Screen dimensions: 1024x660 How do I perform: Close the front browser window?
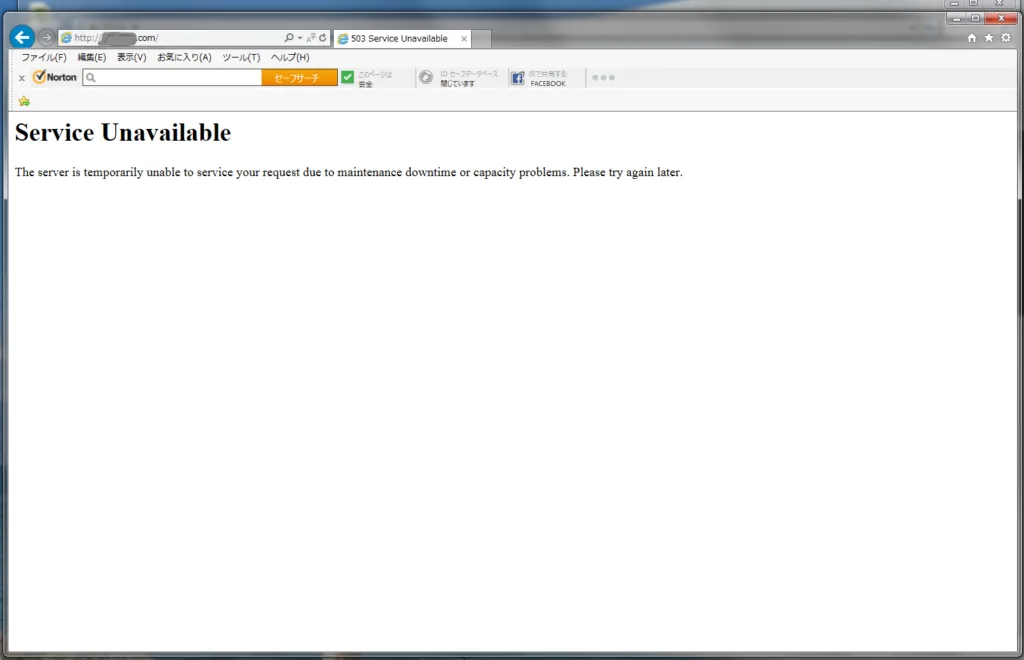point(1001,18)
